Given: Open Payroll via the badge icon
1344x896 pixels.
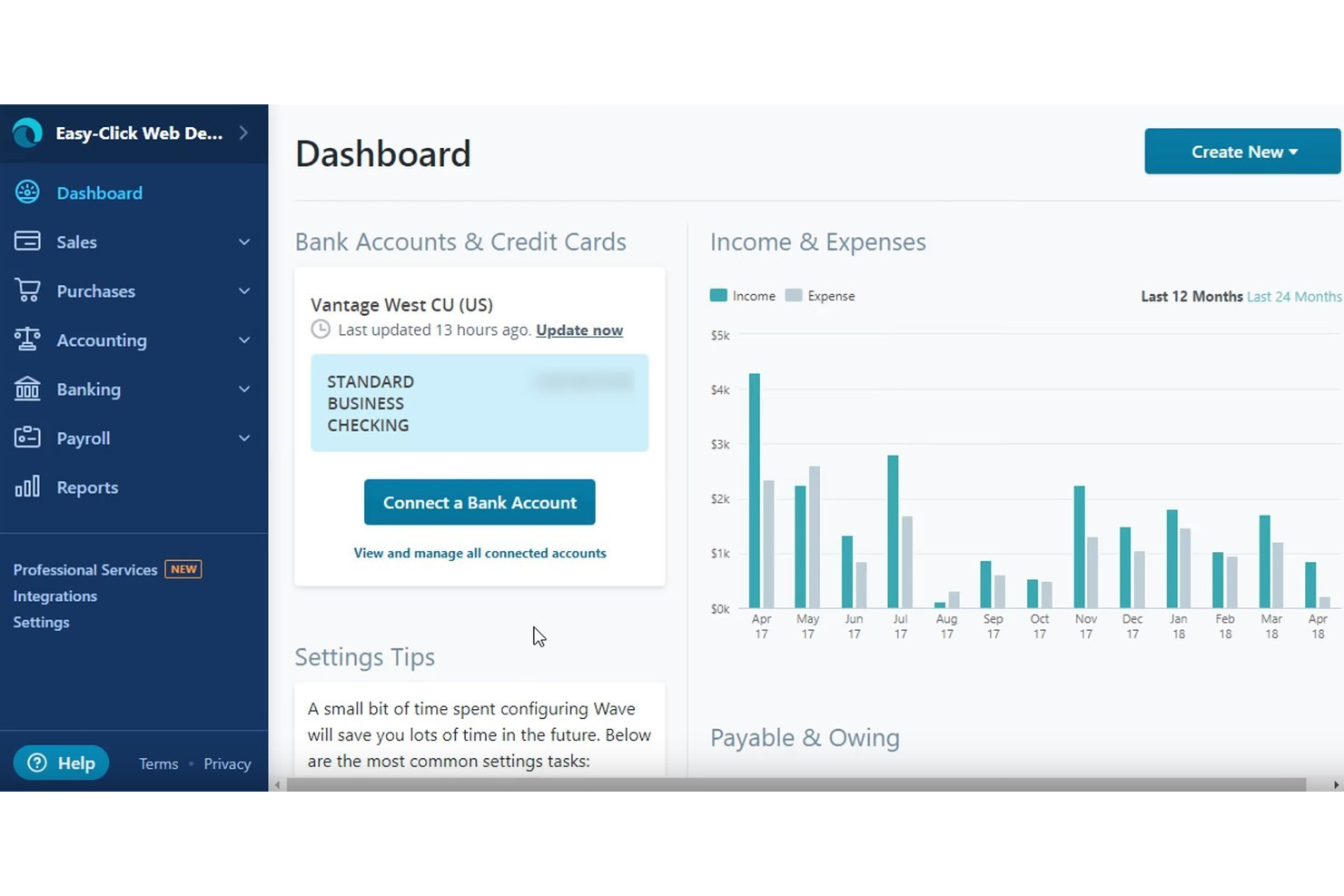Looking at the screenshot, I should pos(27,437).
